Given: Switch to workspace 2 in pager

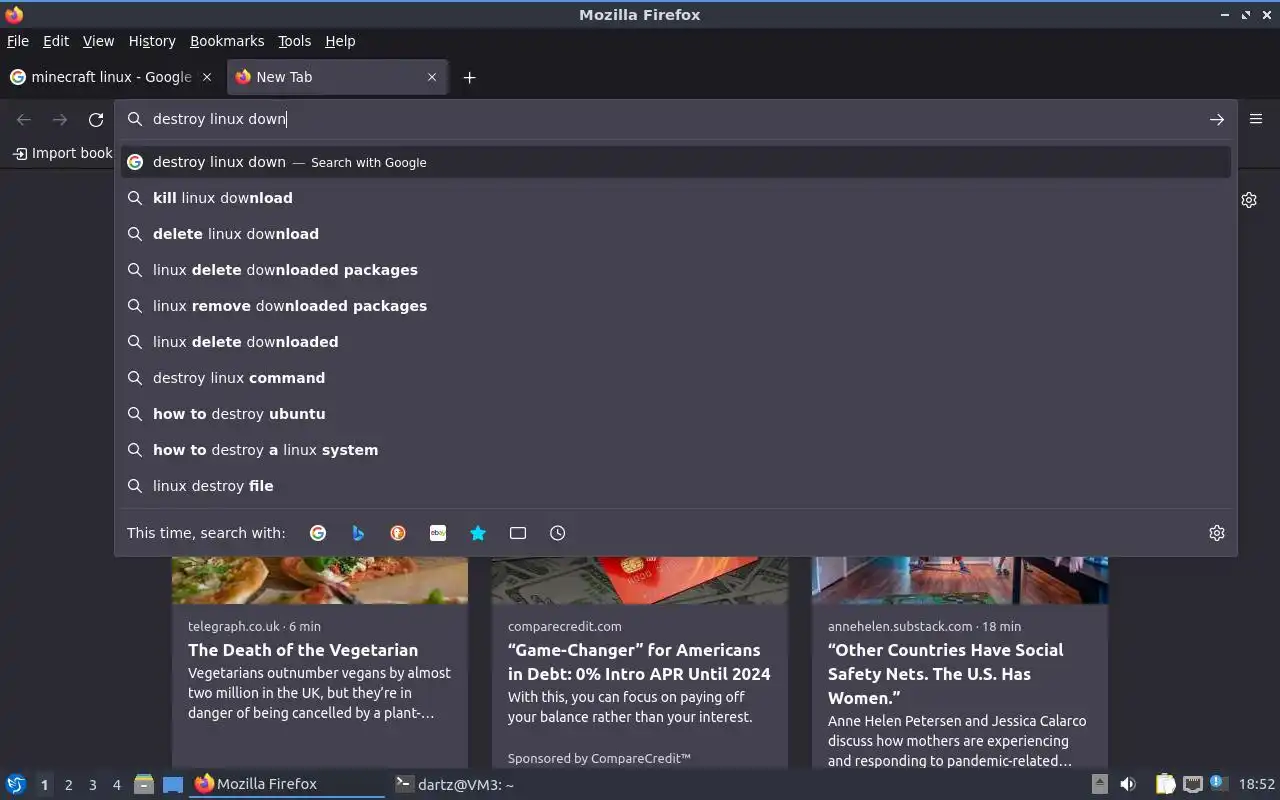Looking at the screenshot, I should pos(68,785).
